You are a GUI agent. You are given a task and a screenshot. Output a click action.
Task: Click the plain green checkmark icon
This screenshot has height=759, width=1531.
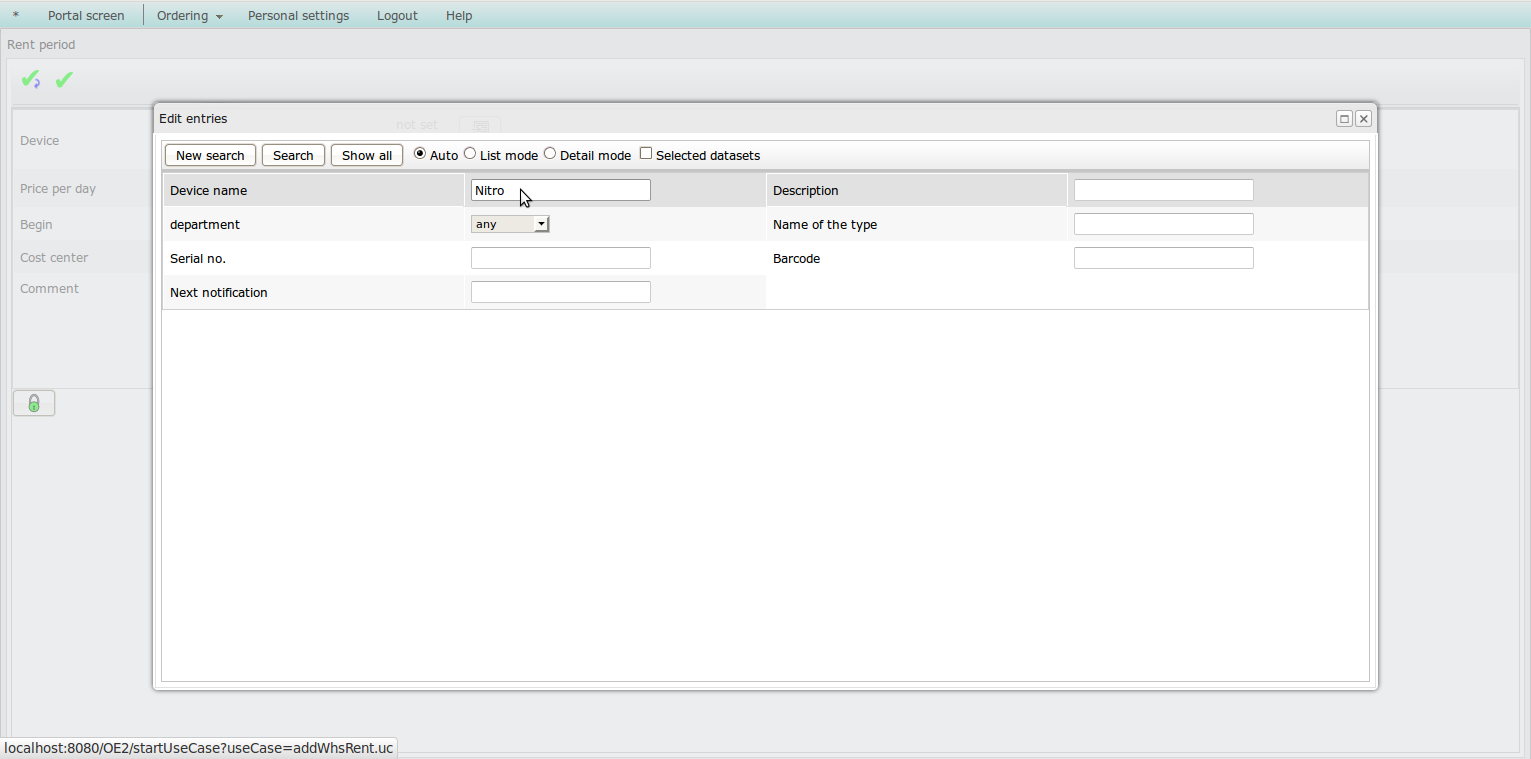(64, 80)
